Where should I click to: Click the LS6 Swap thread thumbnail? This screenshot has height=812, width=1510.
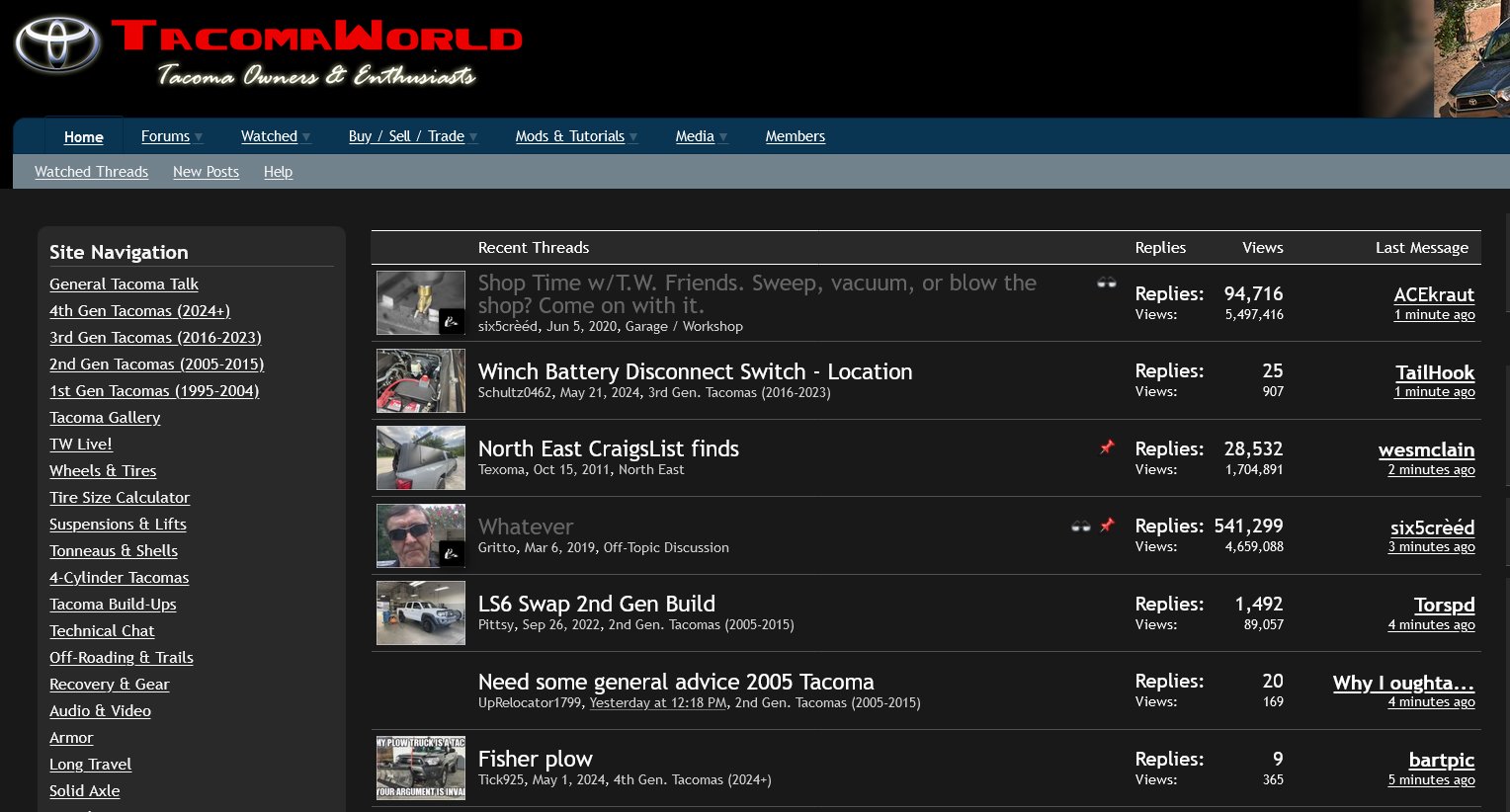(421, 612)
